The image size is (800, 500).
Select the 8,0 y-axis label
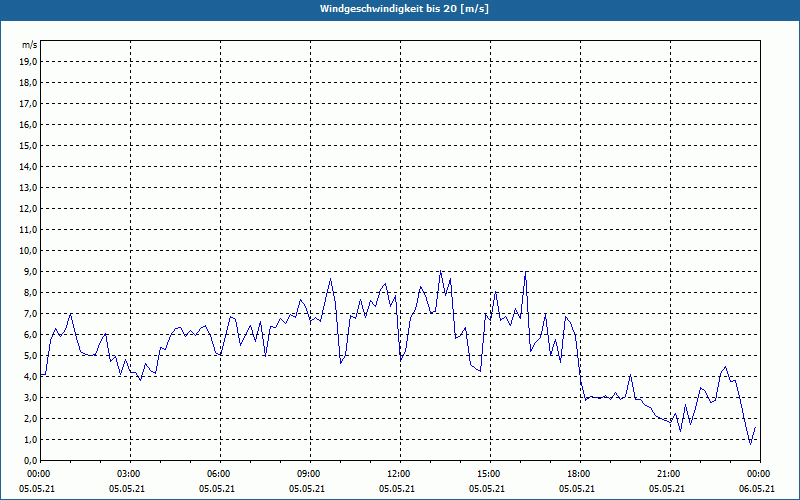click(x=30, y=292)
